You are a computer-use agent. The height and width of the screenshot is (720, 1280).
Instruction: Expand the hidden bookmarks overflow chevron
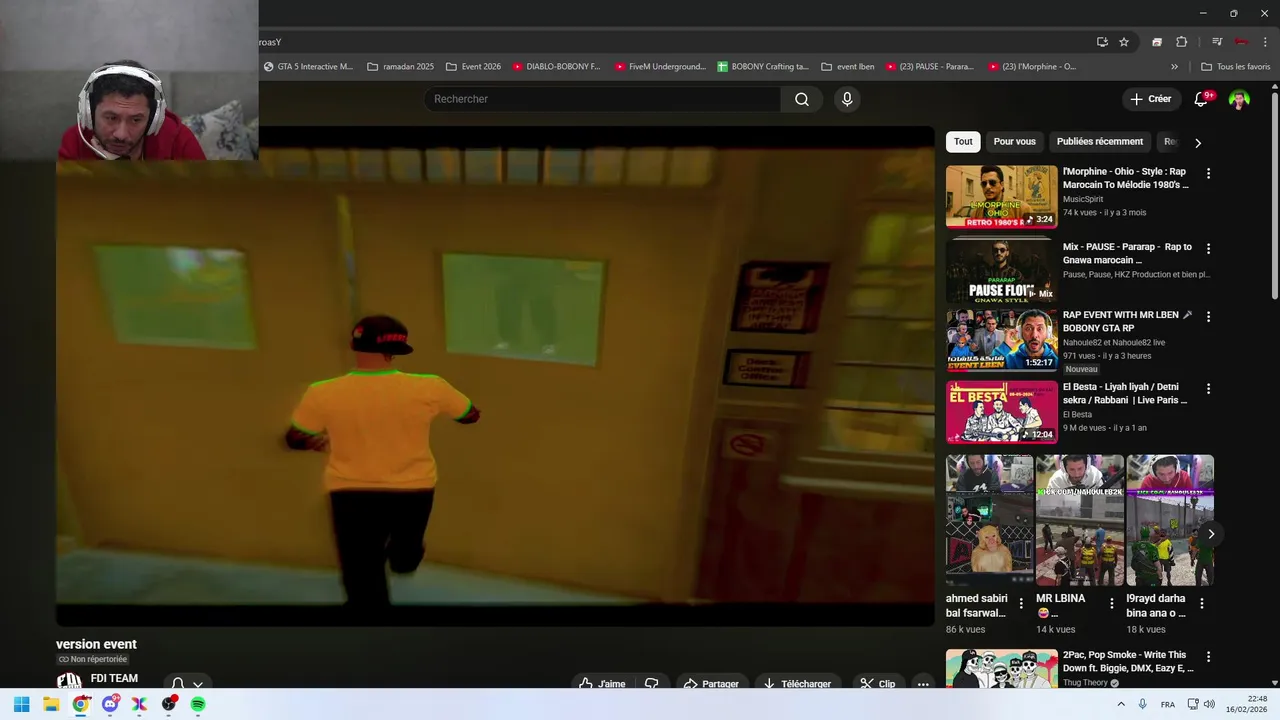[1174, 67]
